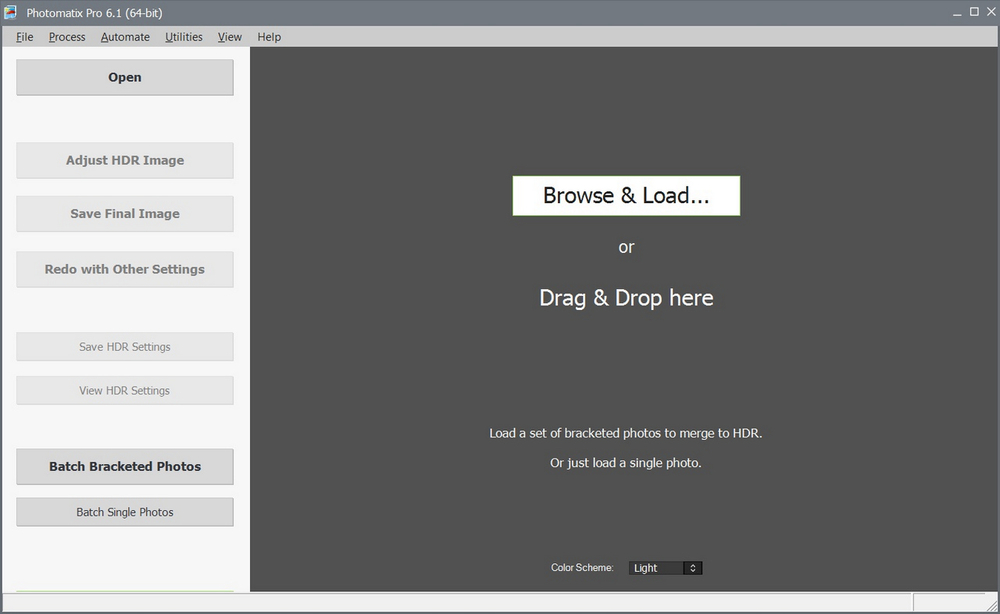
Task: Open the File menu
Action: pyautogui.click(x=24, y=37)
